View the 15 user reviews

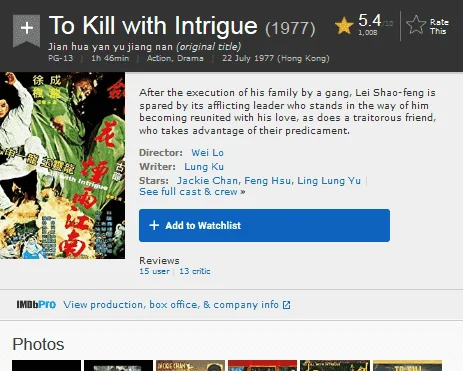click(154, 271)
